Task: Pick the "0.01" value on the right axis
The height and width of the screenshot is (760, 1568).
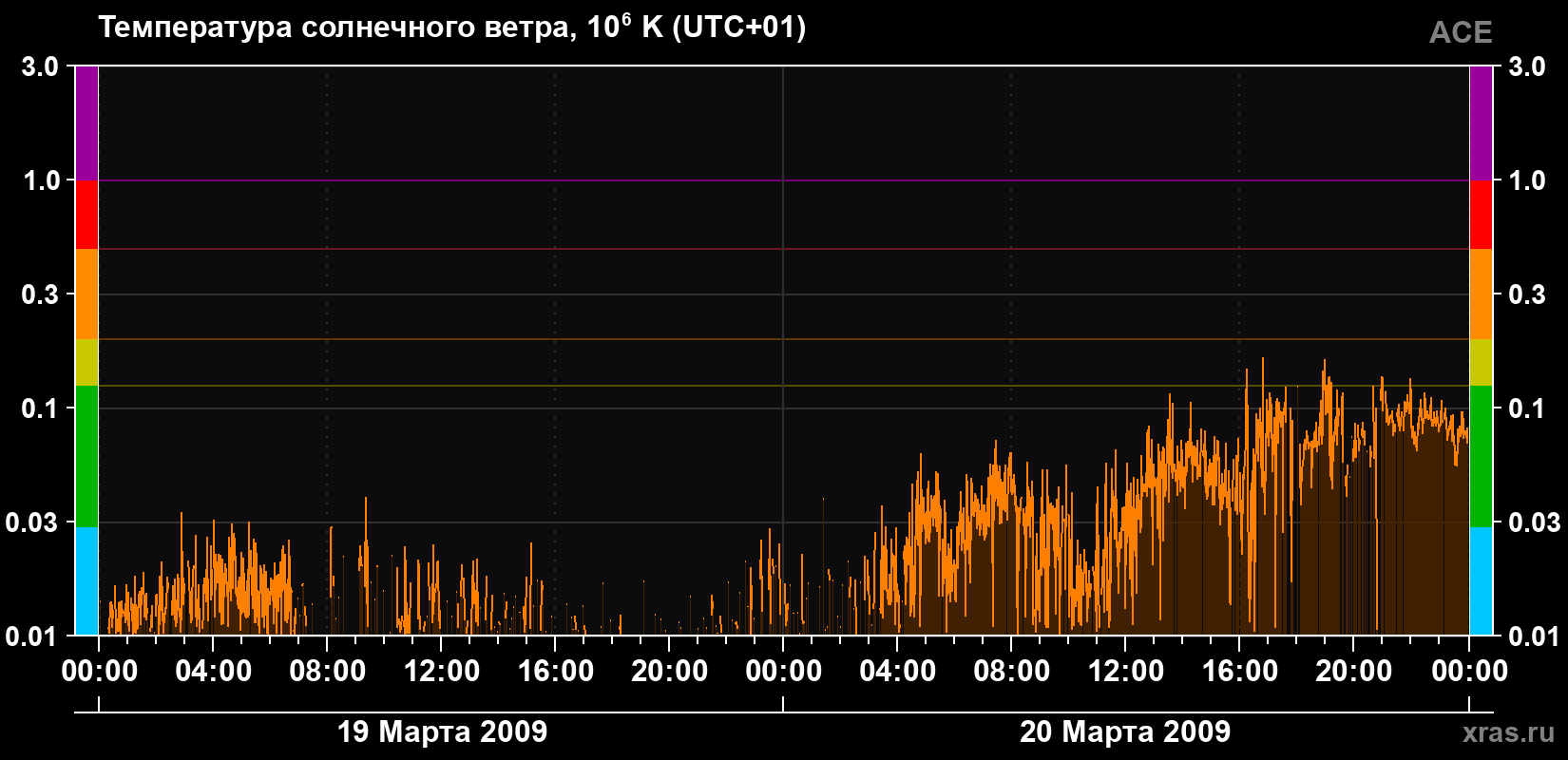Action: tap(1535, 636)
